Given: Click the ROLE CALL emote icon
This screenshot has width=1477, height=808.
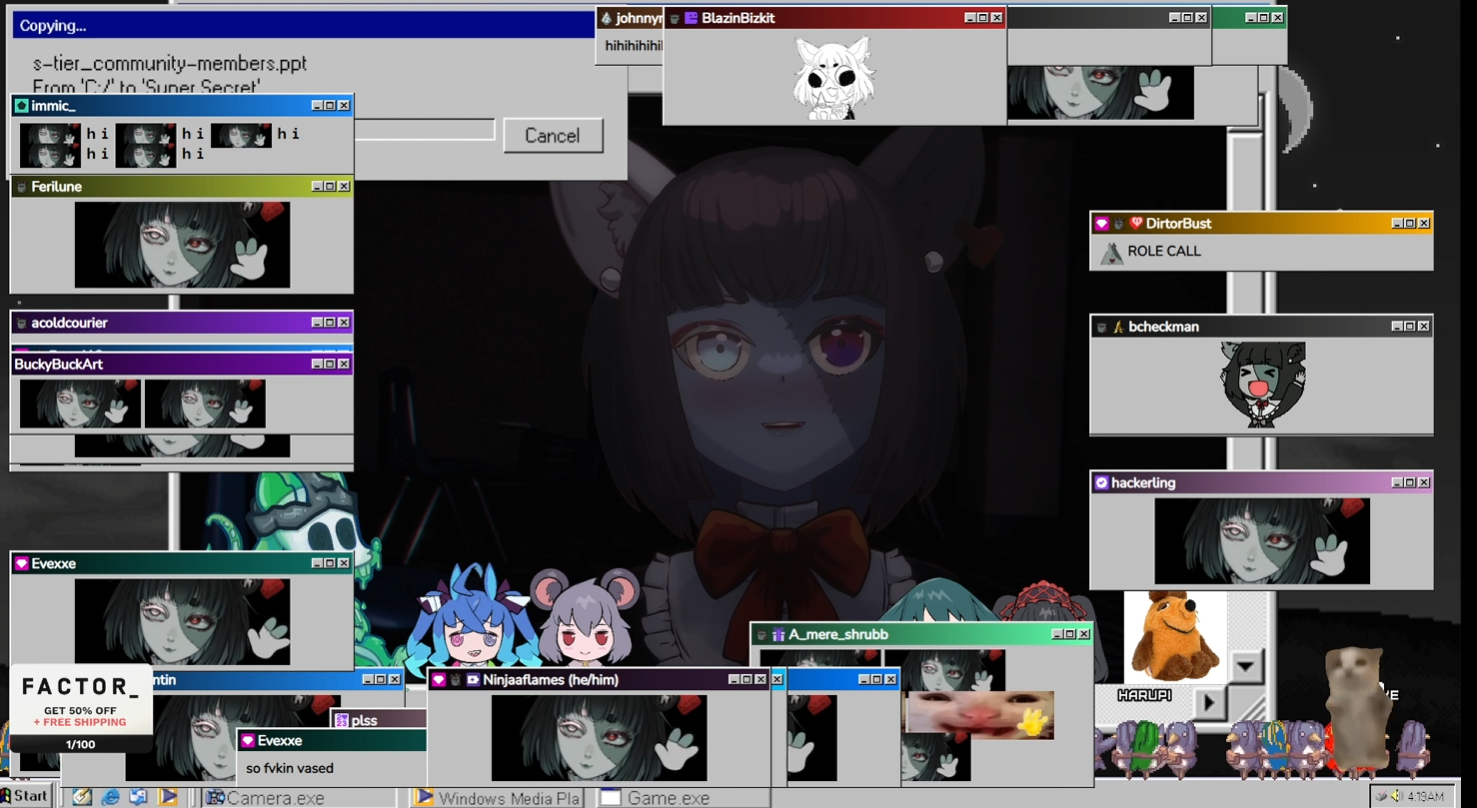Looking at the screenshot, I should pyautogui.click(x=1111, y=253).
